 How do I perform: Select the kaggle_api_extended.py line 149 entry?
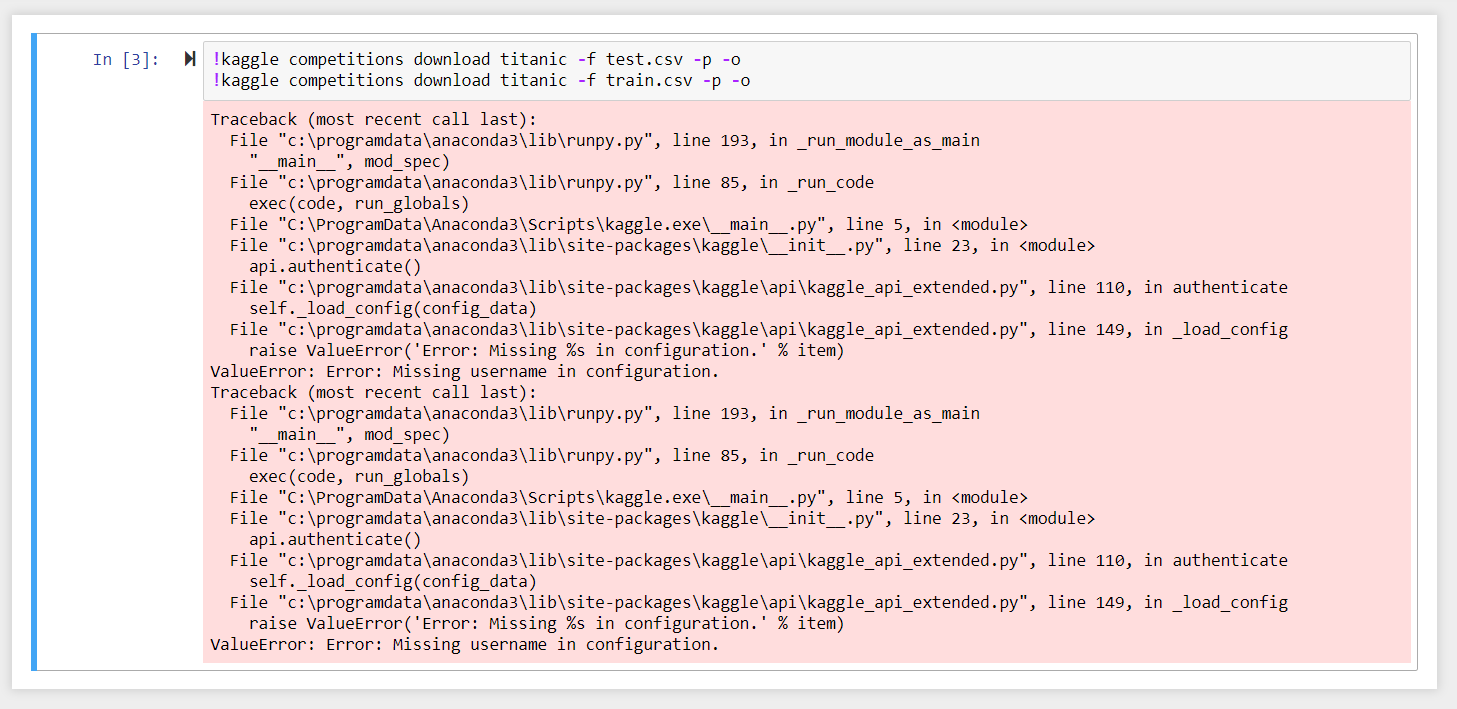pos(745,329)
